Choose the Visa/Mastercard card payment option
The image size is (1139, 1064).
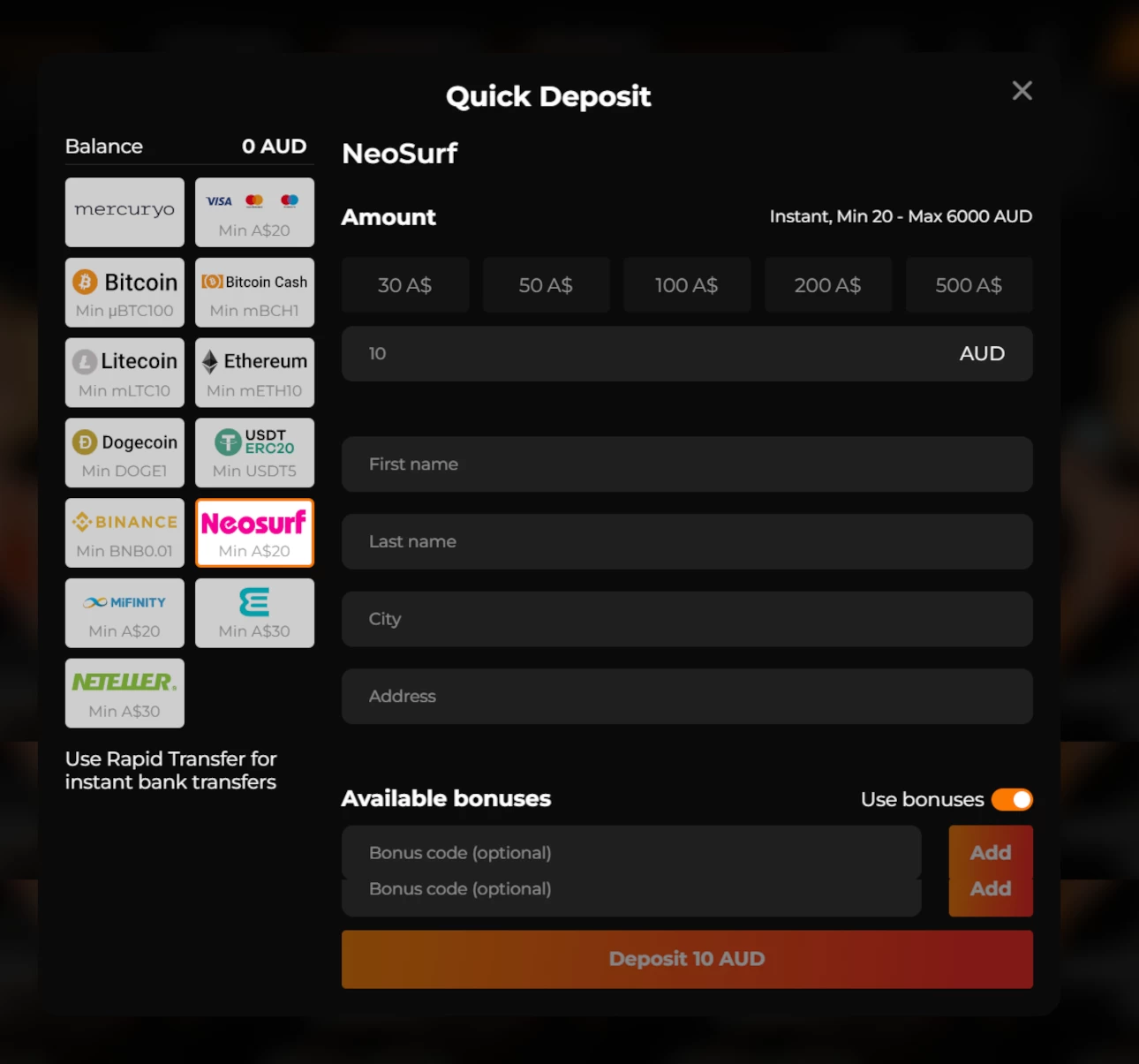click(254, 212)
